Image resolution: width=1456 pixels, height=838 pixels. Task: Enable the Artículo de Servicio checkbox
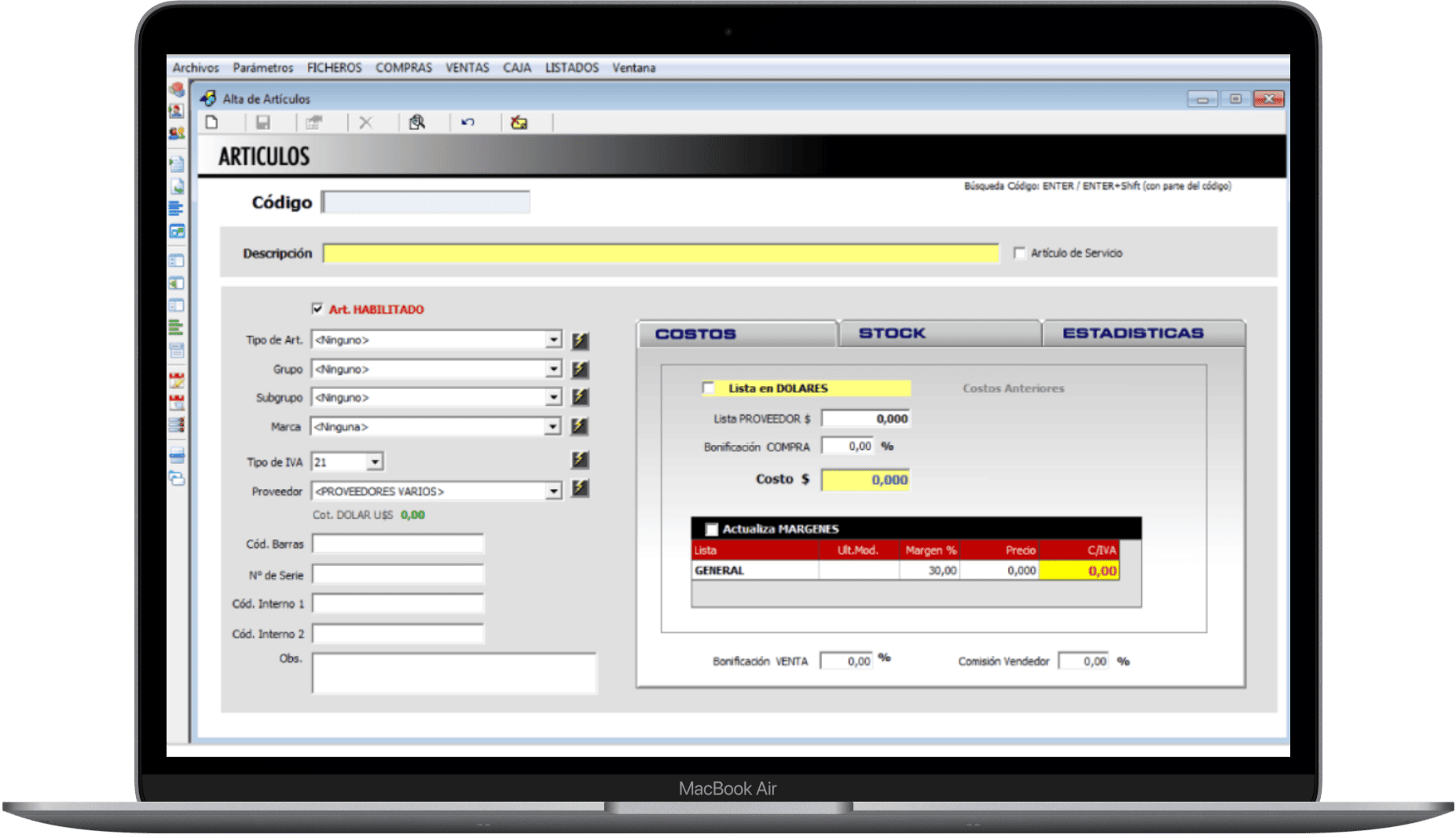coord(1019,253)
